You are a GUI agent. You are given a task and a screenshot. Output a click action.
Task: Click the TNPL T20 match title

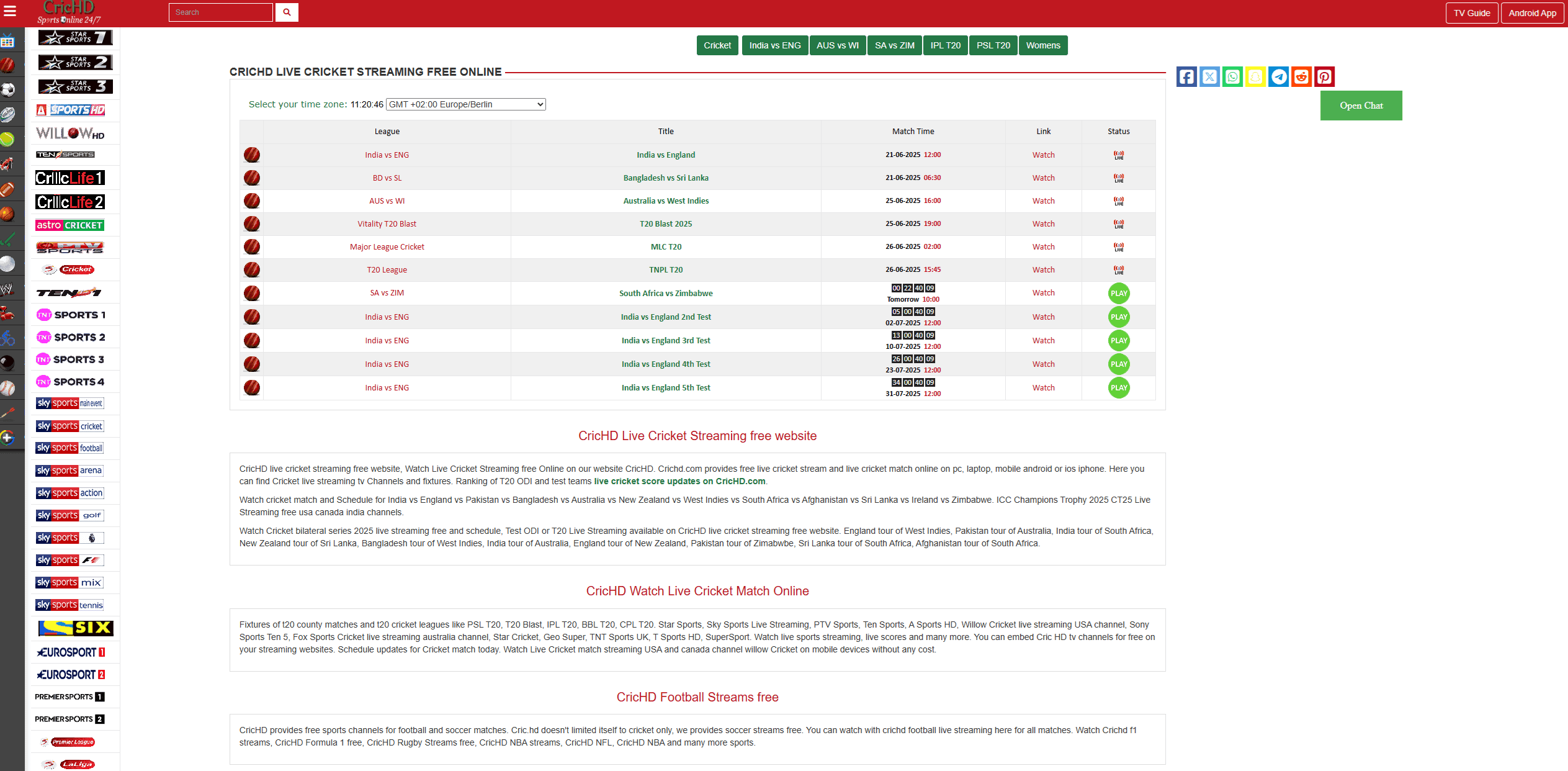click(666, 270)
